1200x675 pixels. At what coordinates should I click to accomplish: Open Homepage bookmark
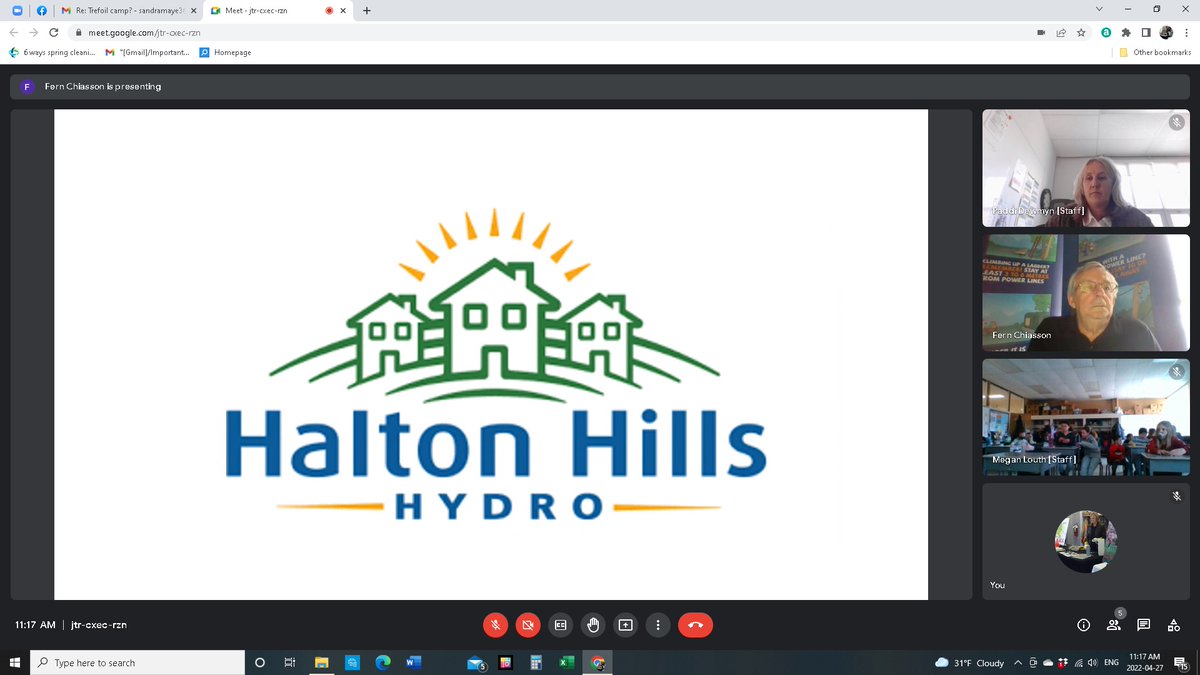click(225, 52)
